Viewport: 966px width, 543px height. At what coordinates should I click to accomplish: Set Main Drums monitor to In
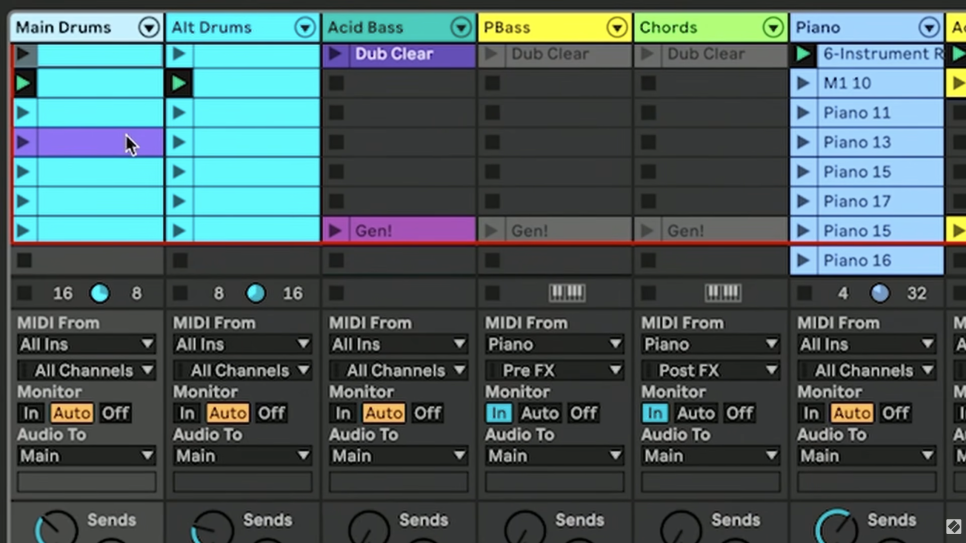coord(30,414)
